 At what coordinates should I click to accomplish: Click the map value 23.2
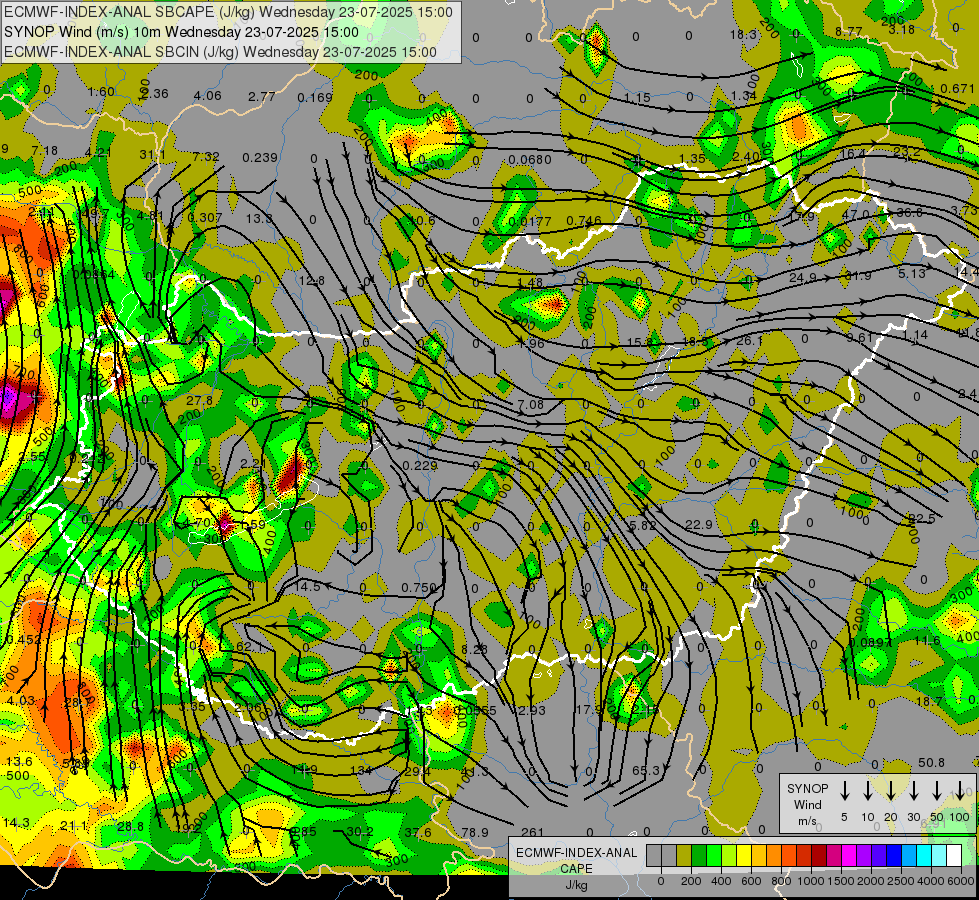click(x=907, y=151)
